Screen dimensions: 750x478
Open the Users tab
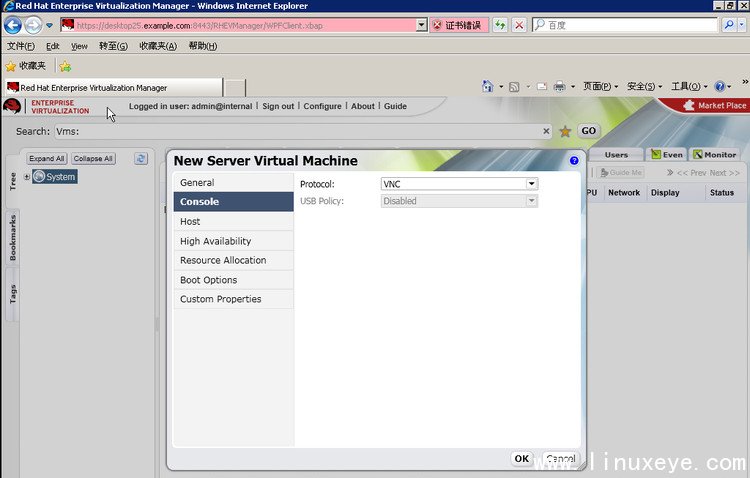616,155
